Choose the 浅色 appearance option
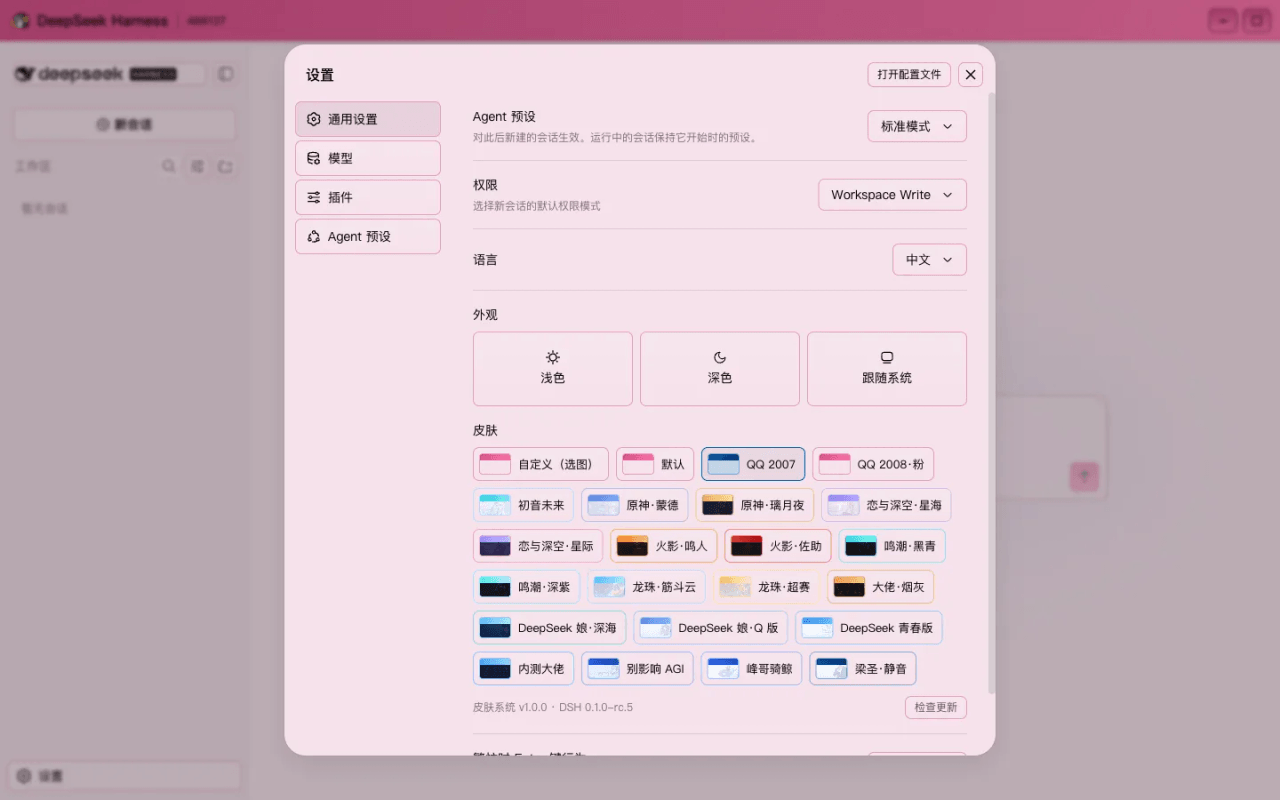This screenshot has height=800, width=1280. tap(553, 369)
